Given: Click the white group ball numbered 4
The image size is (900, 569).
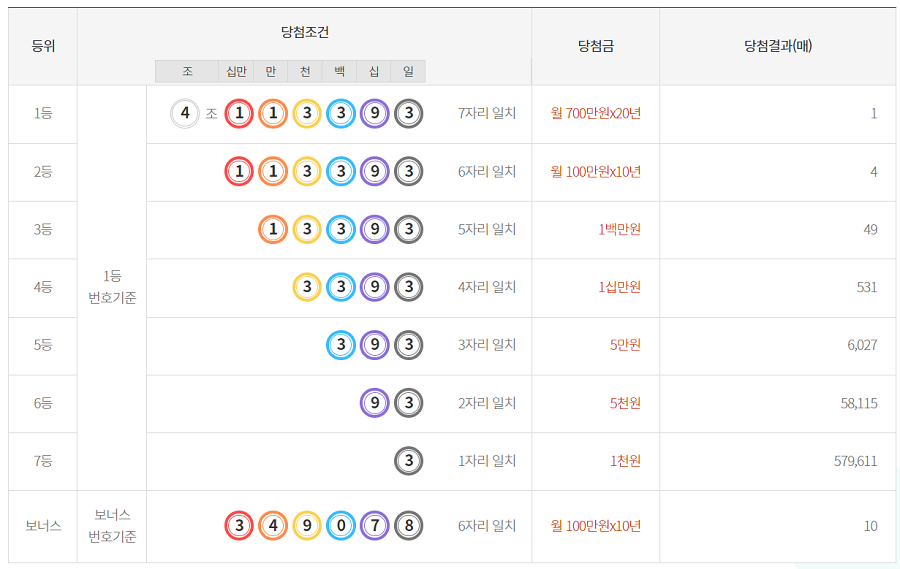Looking at the screenshot, I should pos(185,114).
